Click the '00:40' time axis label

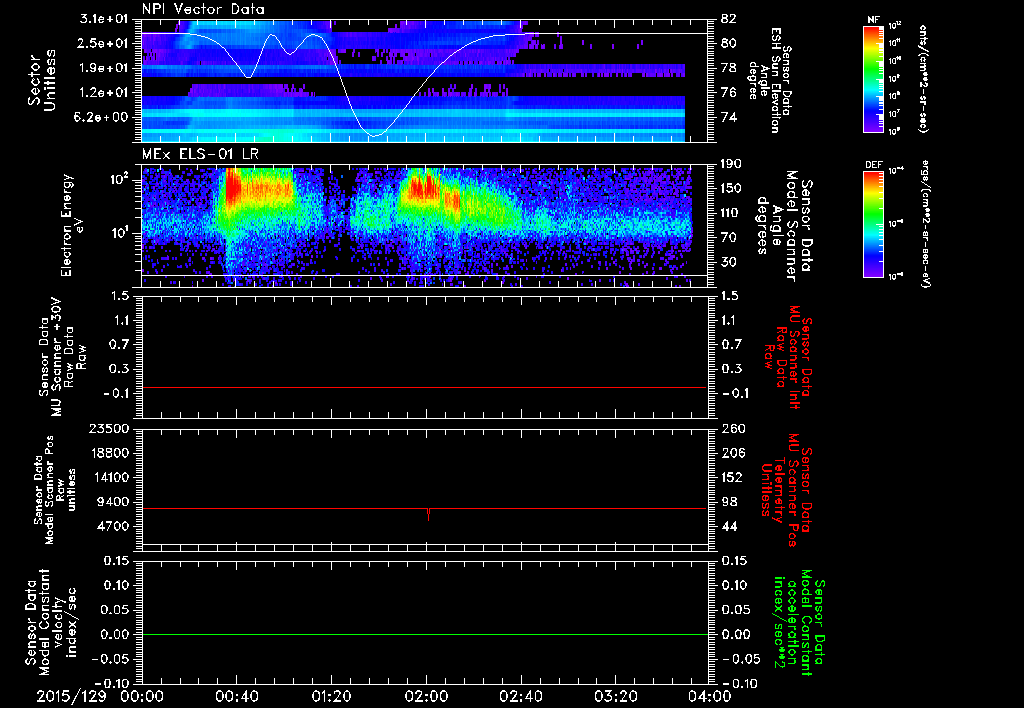click(236, 696)
